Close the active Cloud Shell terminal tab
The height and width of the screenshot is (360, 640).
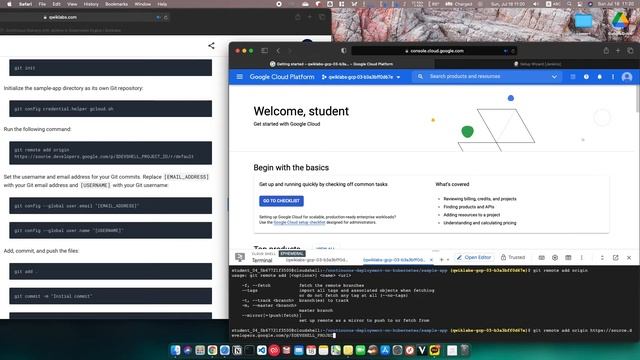click(431, 260)
